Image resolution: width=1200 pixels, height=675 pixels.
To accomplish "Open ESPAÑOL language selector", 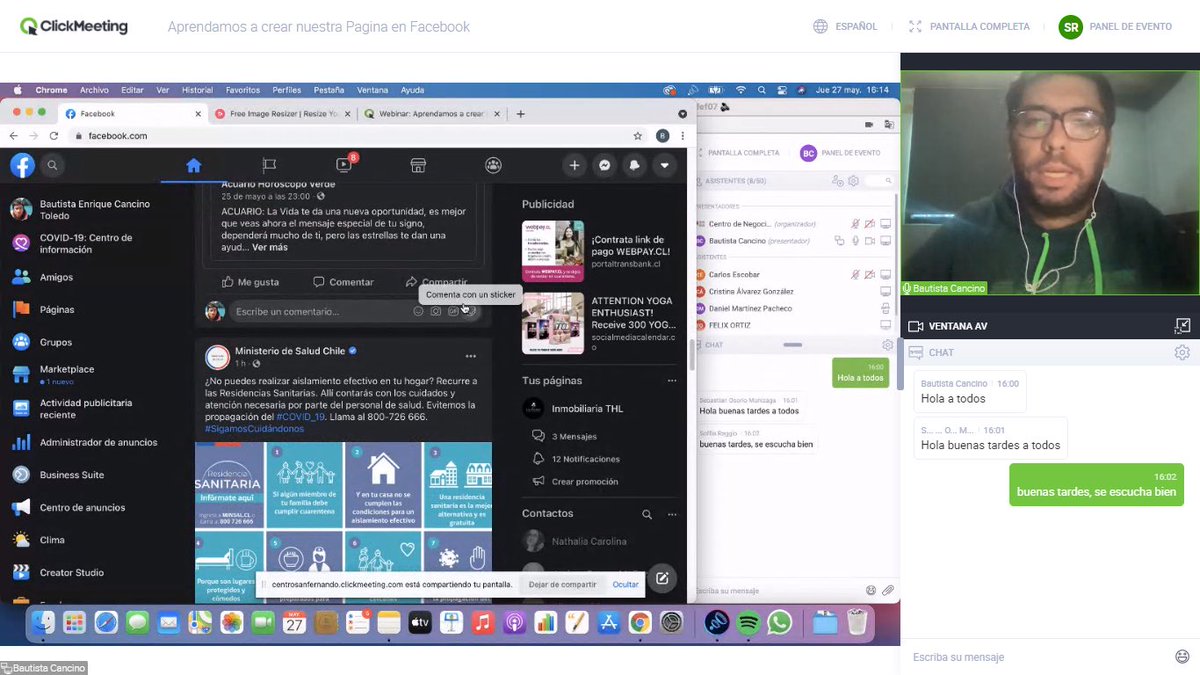I will [845, 26].
